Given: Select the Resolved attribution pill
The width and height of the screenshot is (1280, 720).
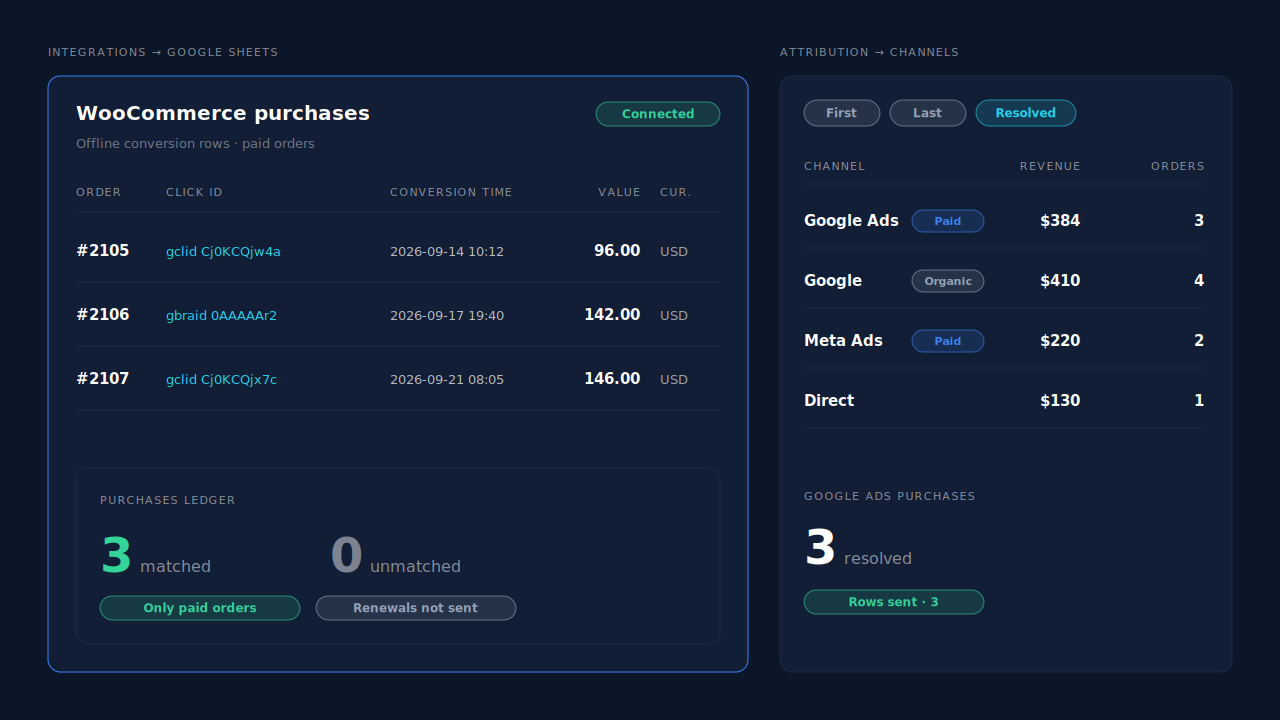Looking at the screenshot, I should point(1025,113).
